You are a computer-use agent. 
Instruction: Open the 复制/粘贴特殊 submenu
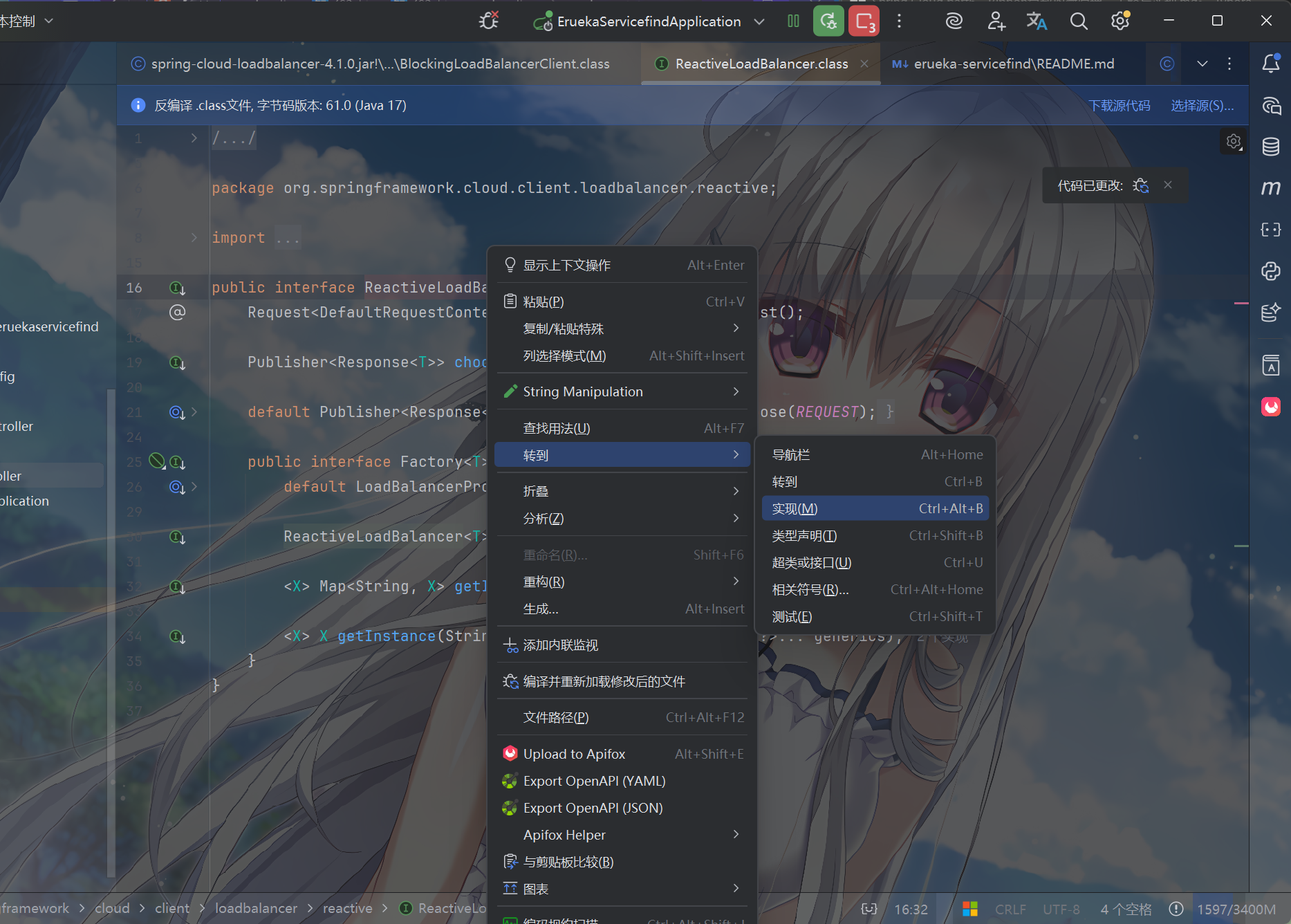622,329
